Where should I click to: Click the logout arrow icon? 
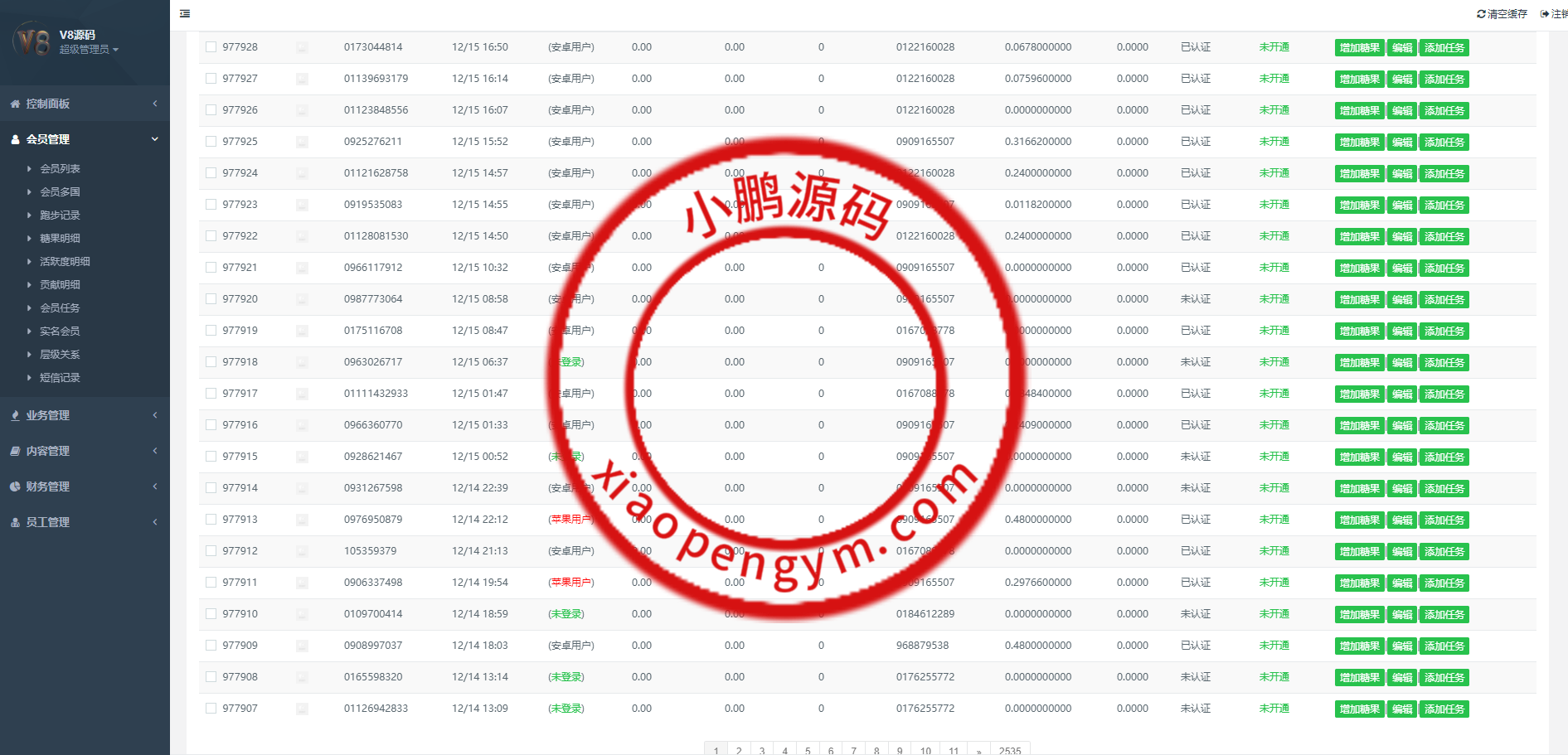coord(1545,14)
